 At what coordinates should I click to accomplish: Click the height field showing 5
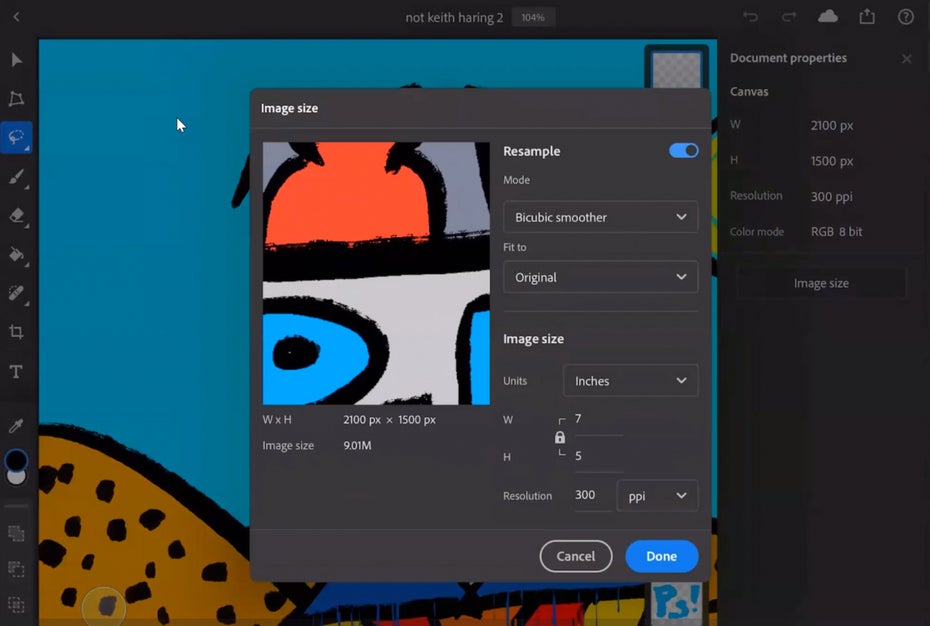(599, 456)
